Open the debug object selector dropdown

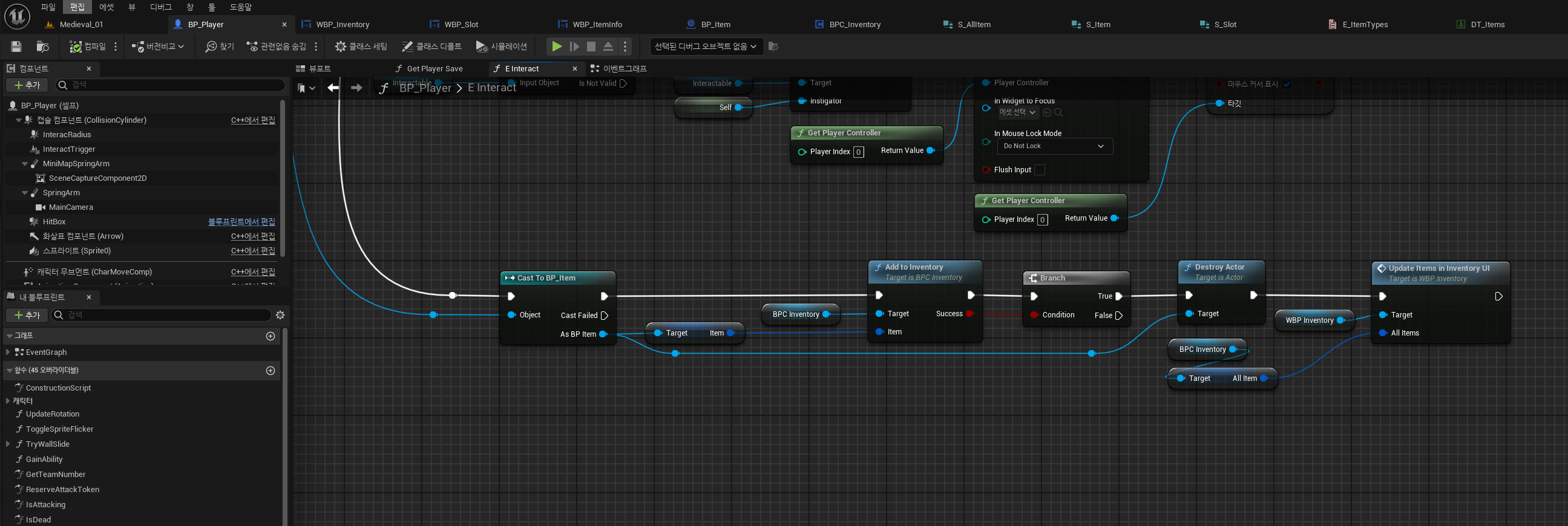(x=706, y=47)
